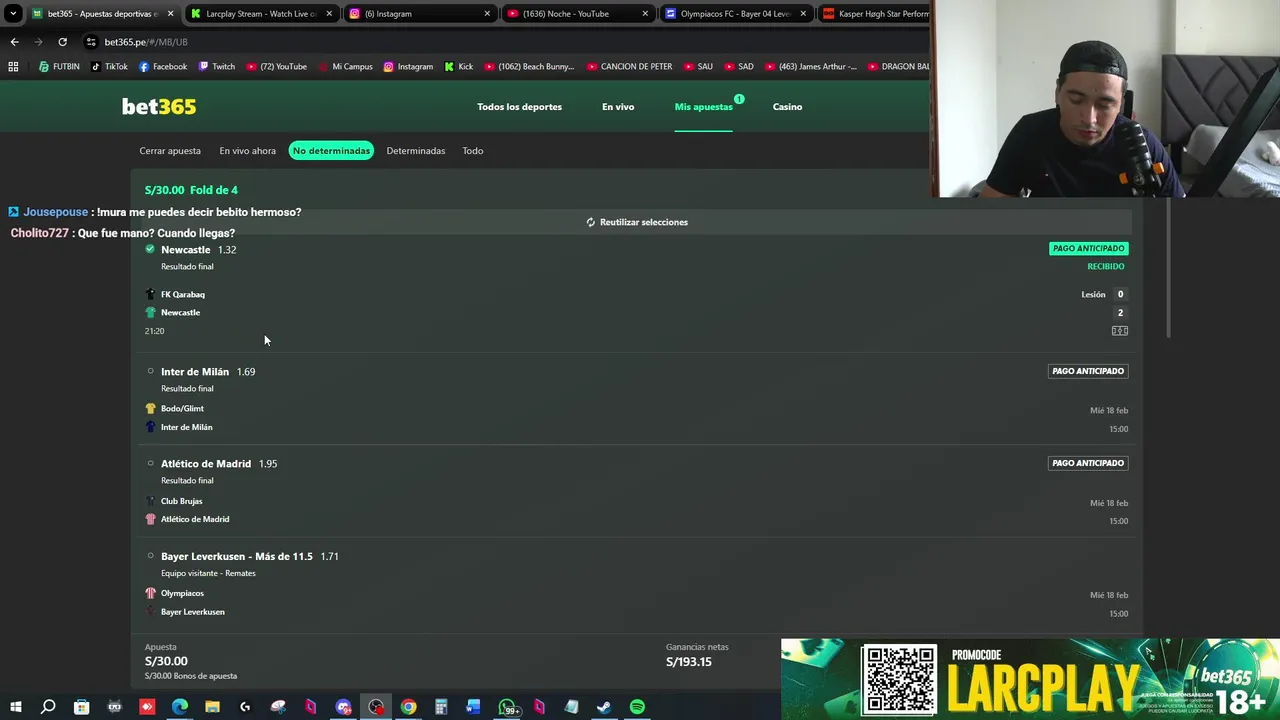The height and width of the screenshot is (720, 1280).
Task: Open the TikTok bookmark
Action: coord(109,67)
